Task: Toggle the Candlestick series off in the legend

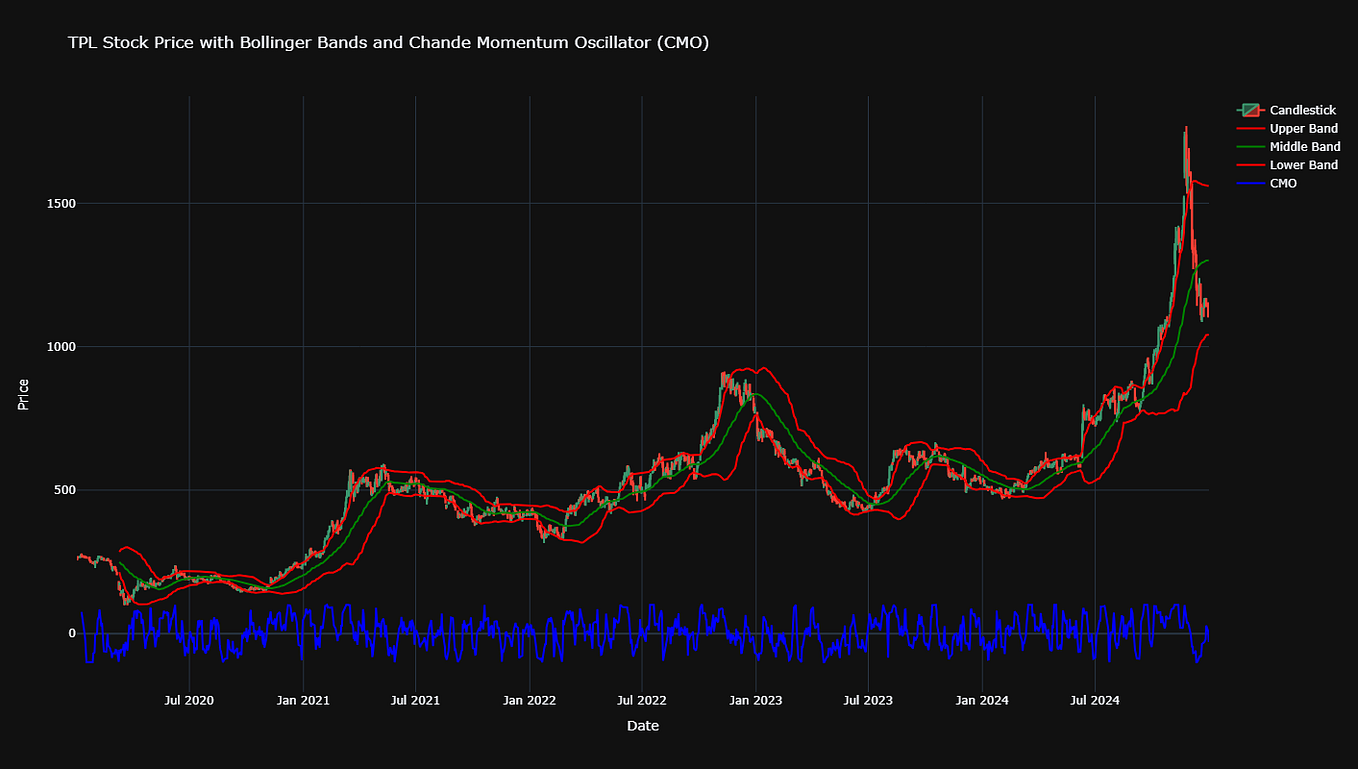Action: pos(1302,110)
